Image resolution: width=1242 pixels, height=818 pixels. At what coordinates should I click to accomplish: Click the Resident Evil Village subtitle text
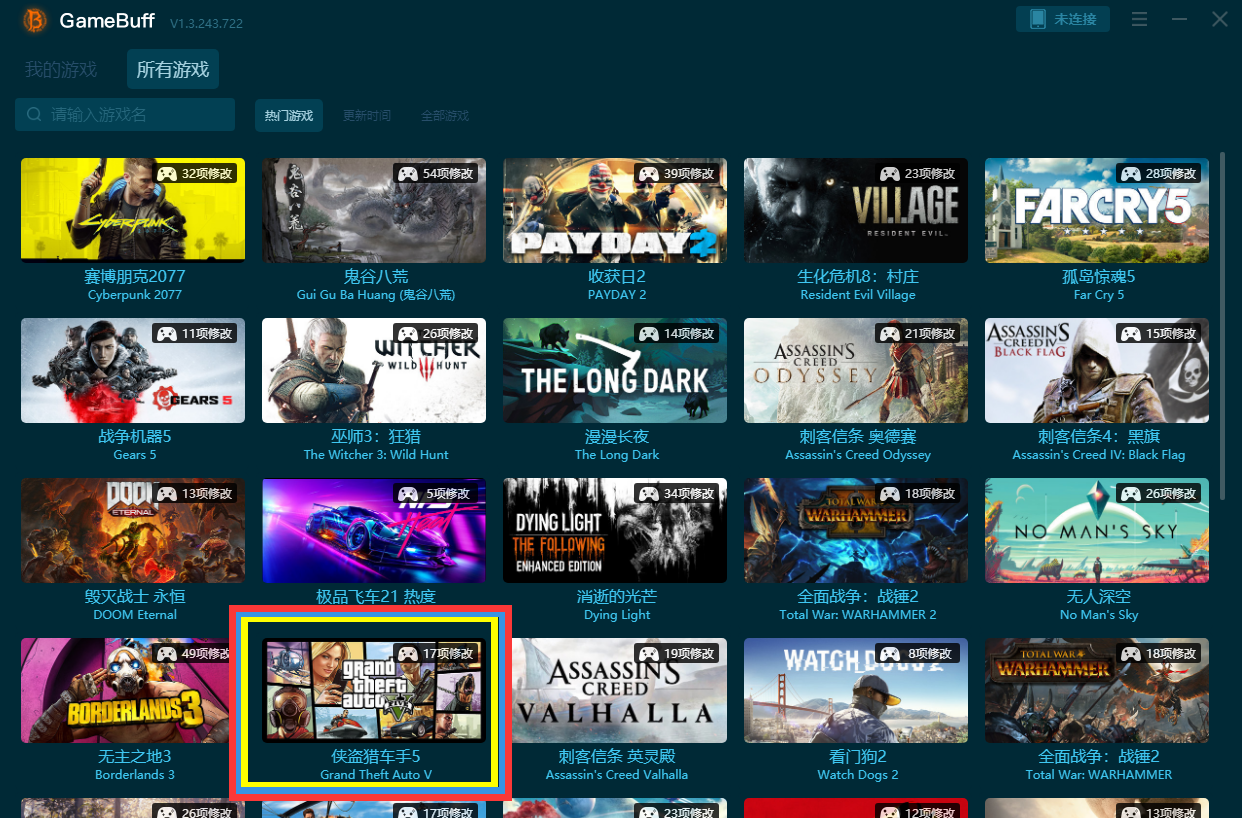pyautogui.click(x=858, y=295)
